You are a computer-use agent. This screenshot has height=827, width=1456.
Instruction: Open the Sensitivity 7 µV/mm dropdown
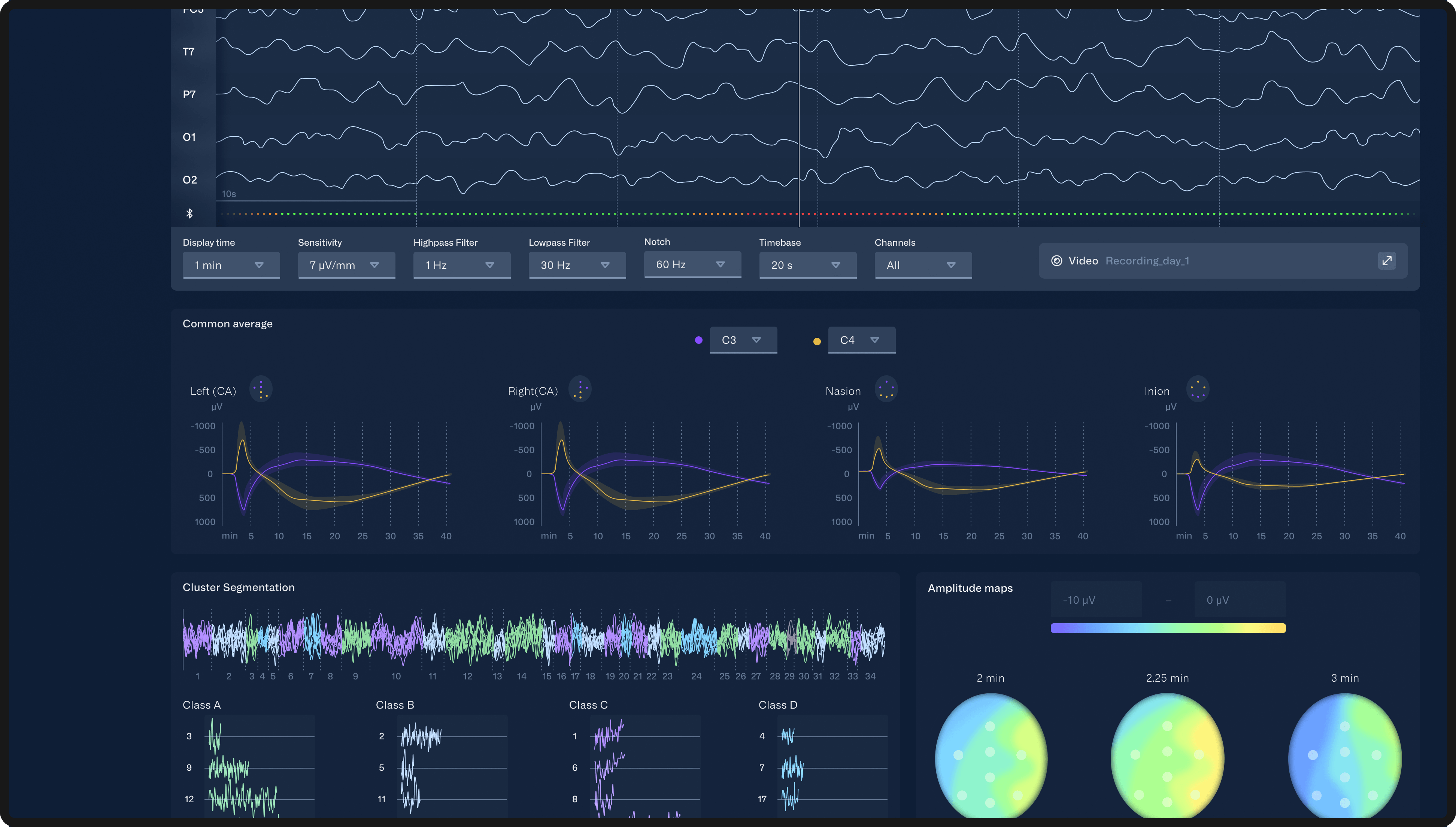coord(346,265)
